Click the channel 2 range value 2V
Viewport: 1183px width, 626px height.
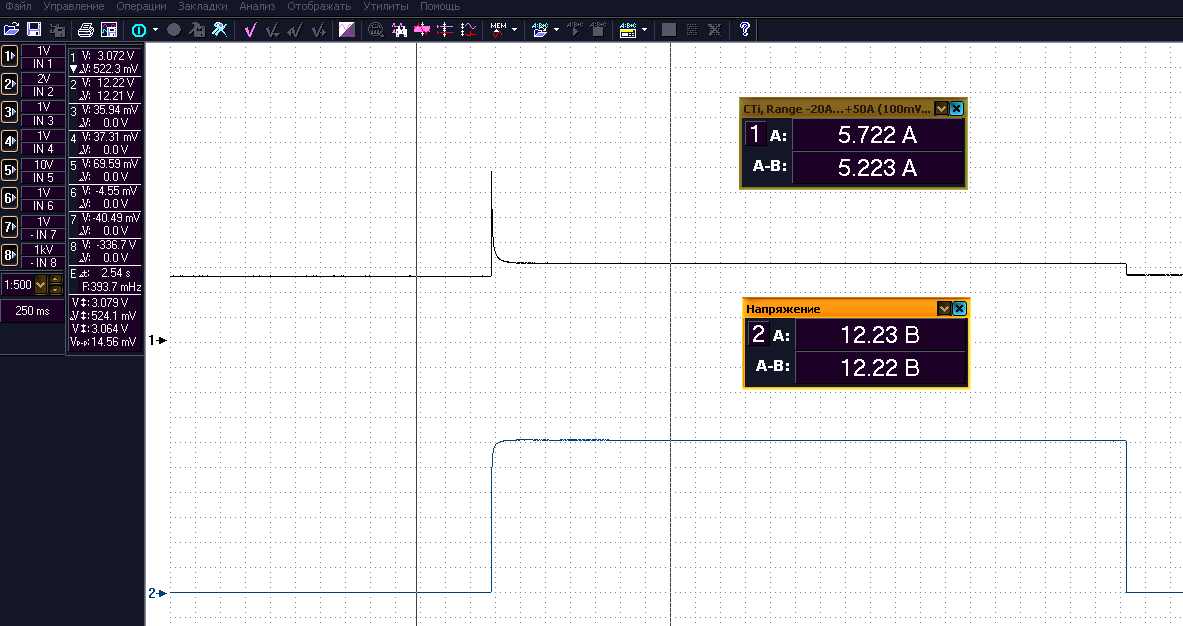click(43, 78)
